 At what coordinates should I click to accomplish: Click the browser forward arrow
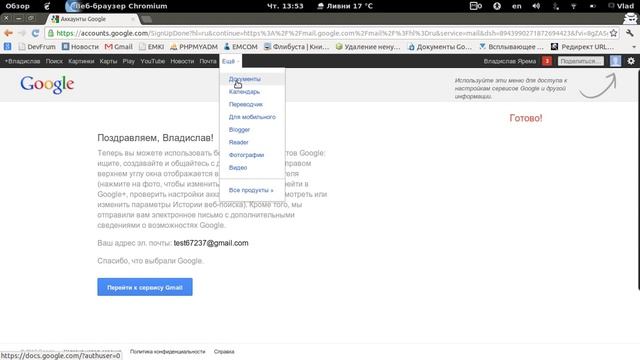pos(22,33)
